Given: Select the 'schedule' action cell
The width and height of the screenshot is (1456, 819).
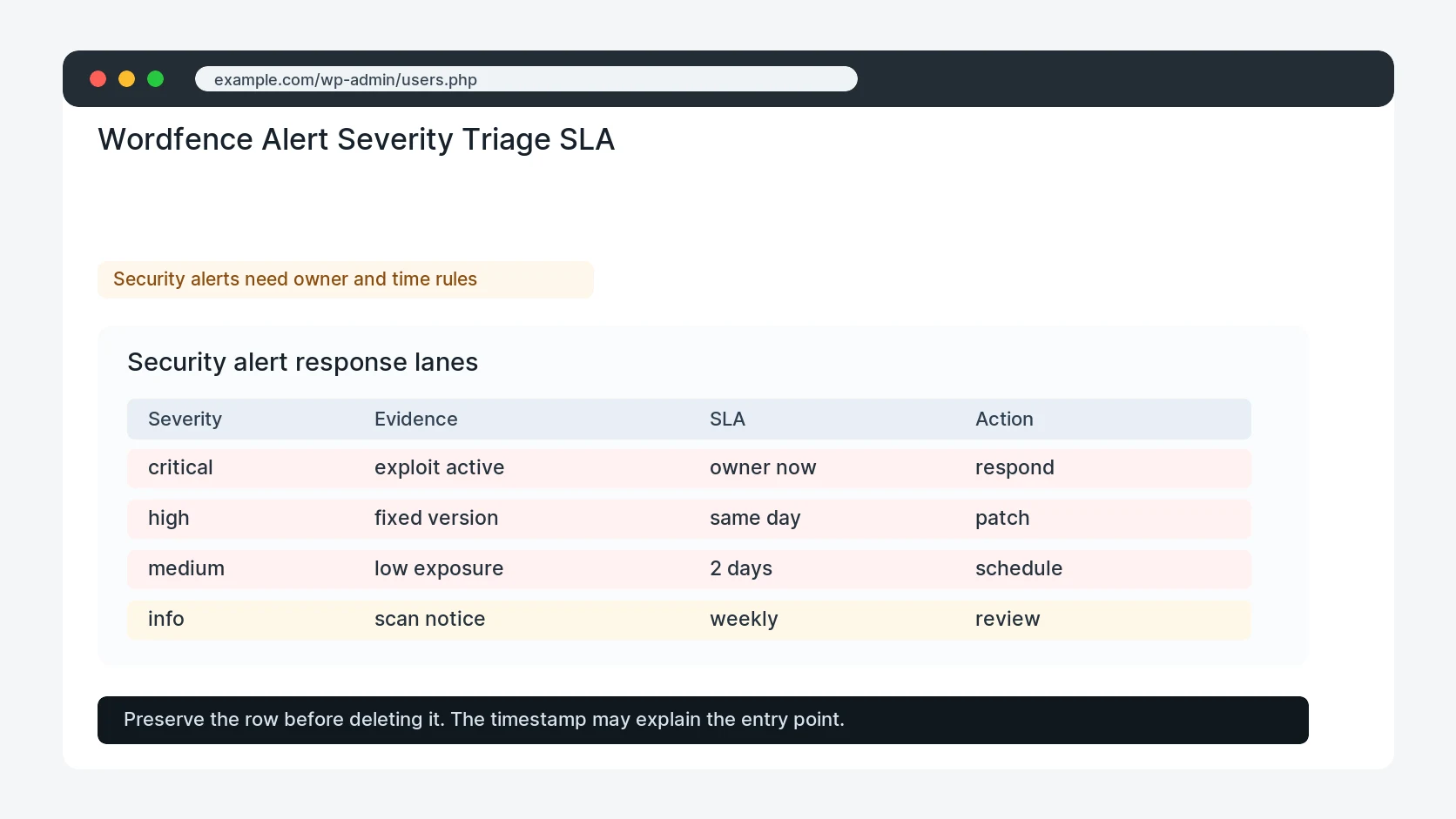Looking at the screenshot, I should click(1019, 569).
